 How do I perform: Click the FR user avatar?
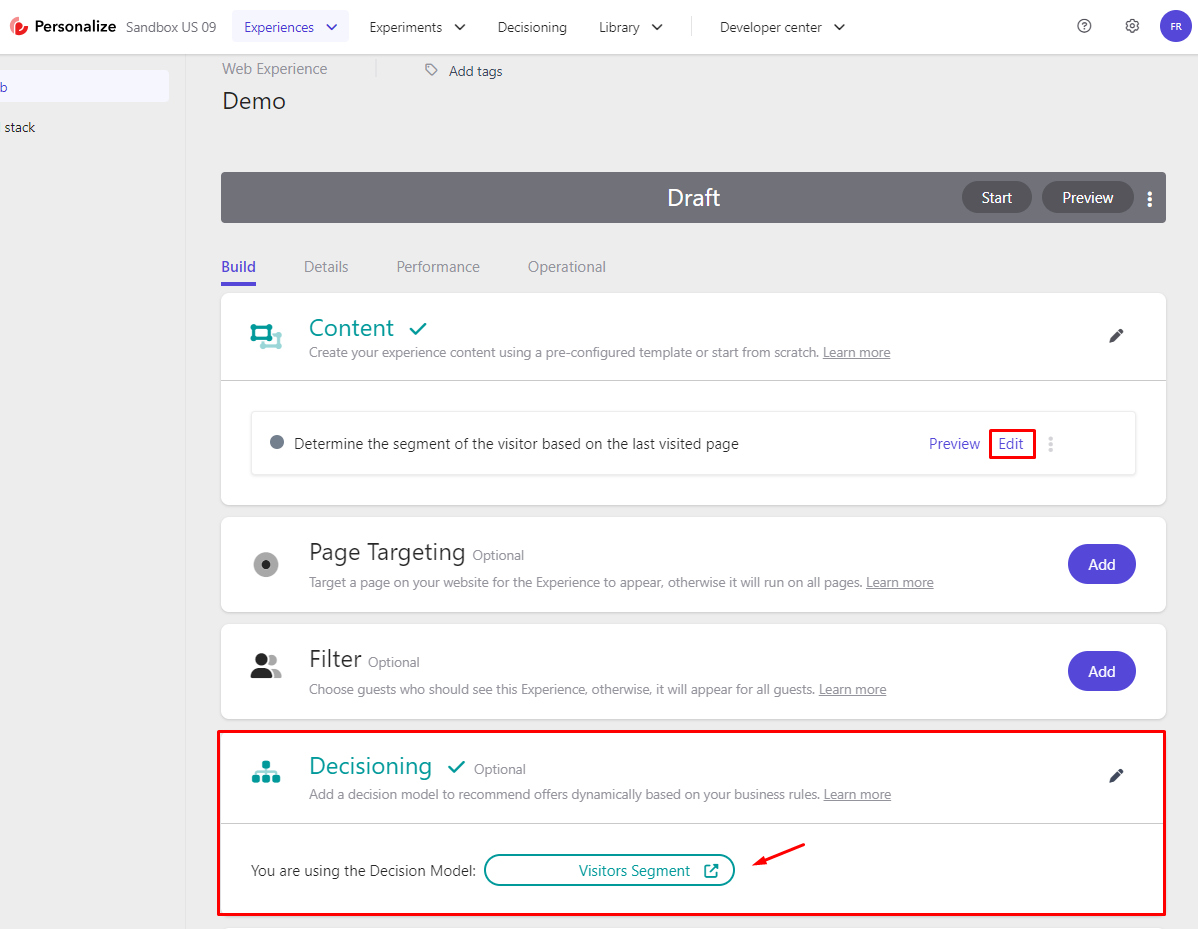click(1176, 26)
